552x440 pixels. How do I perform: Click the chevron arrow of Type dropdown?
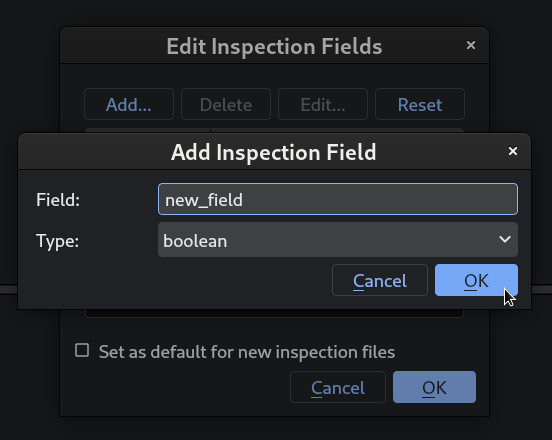505,240
